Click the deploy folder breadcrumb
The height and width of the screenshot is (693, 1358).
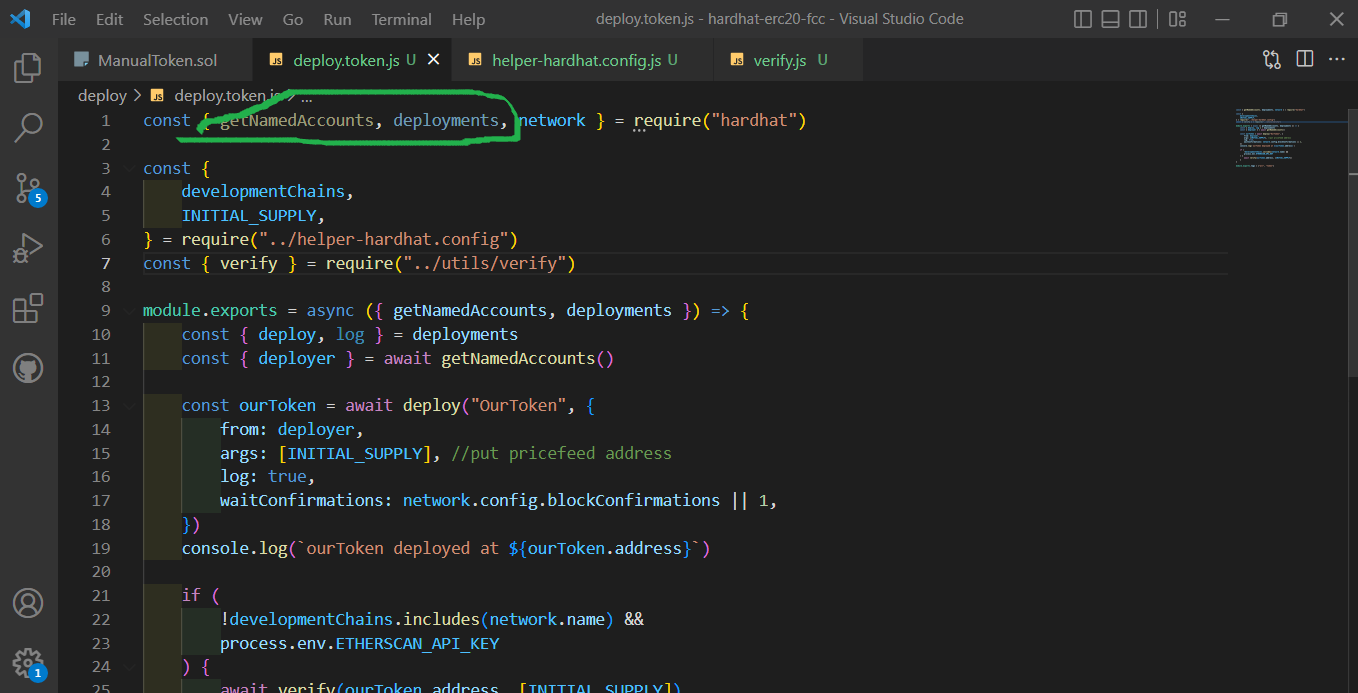pyautogui.click(x=102, y=96)
